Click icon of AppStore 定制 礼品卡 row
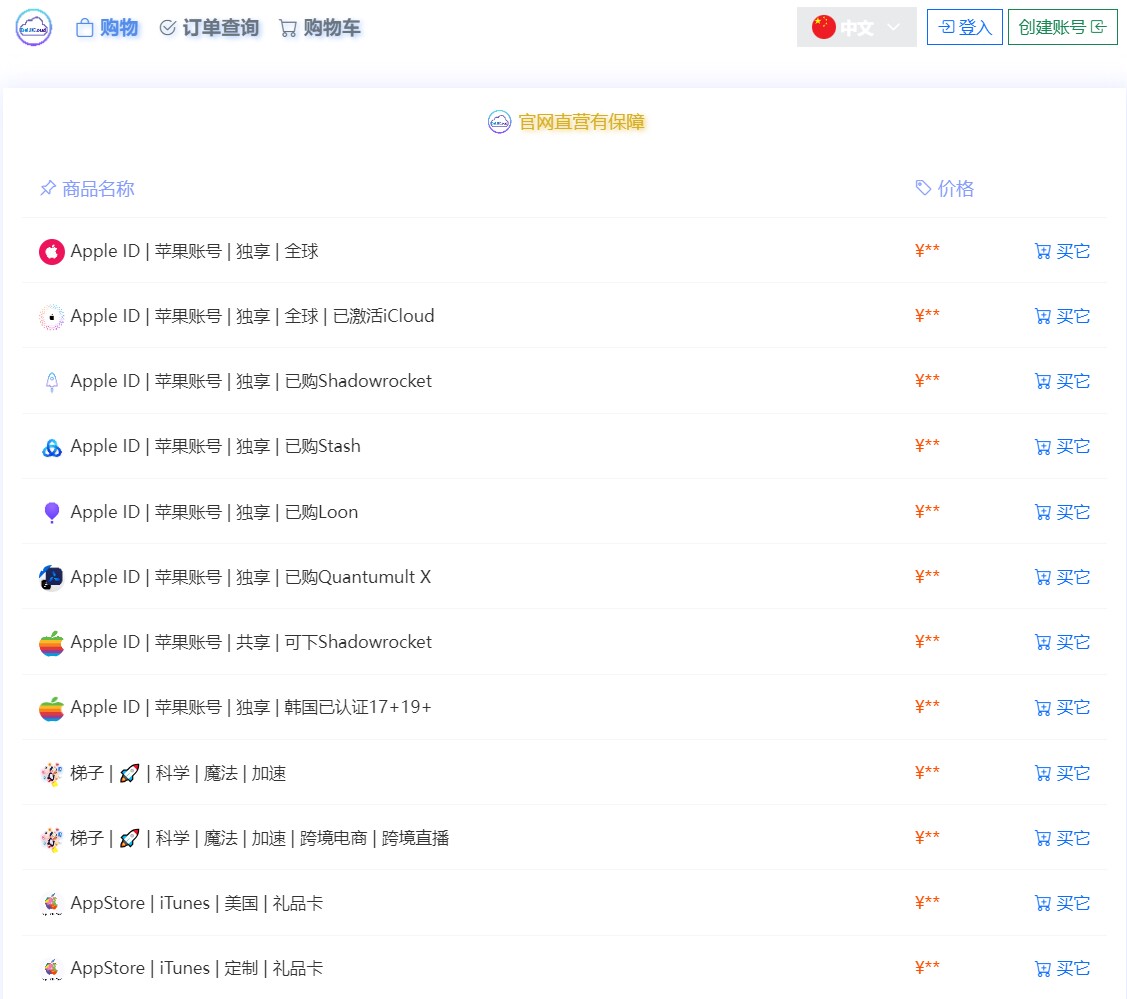The width and height of the screenshot is (1127, 999). pyautogui.click(x=52, y=969)
